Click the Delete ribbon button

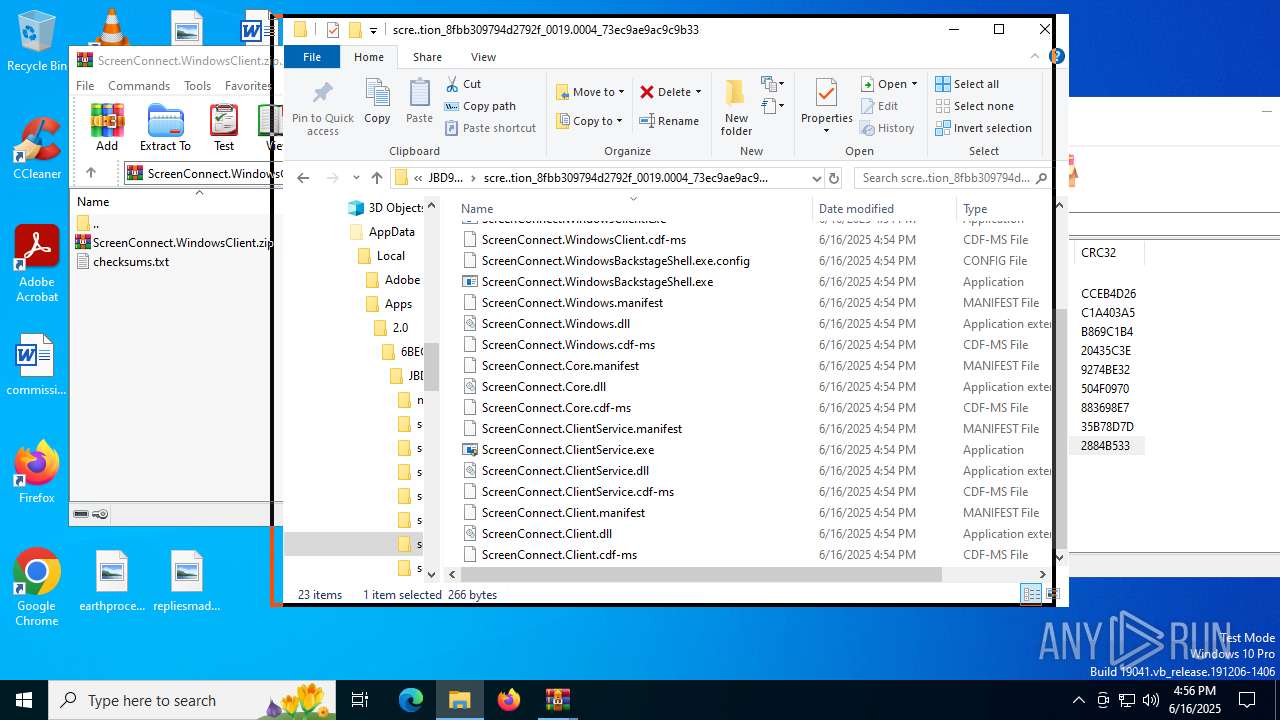click(x=670, y=92)
